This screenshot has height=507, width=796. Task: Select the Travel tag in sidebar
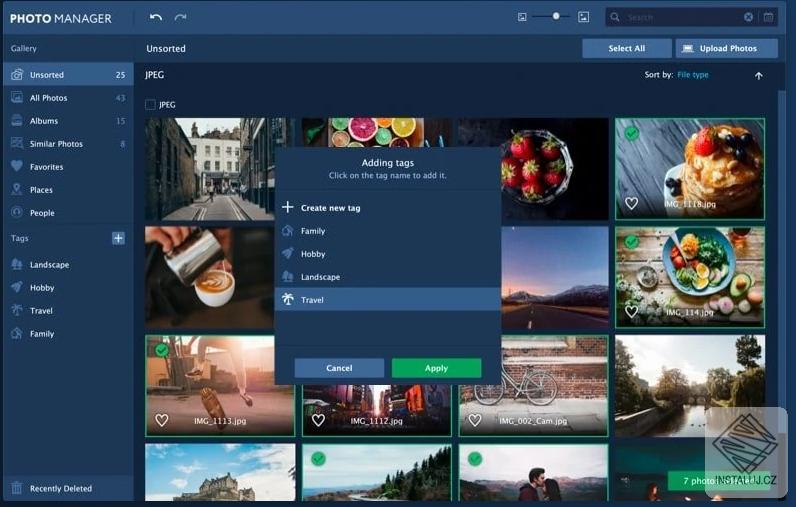pos(68,311)
